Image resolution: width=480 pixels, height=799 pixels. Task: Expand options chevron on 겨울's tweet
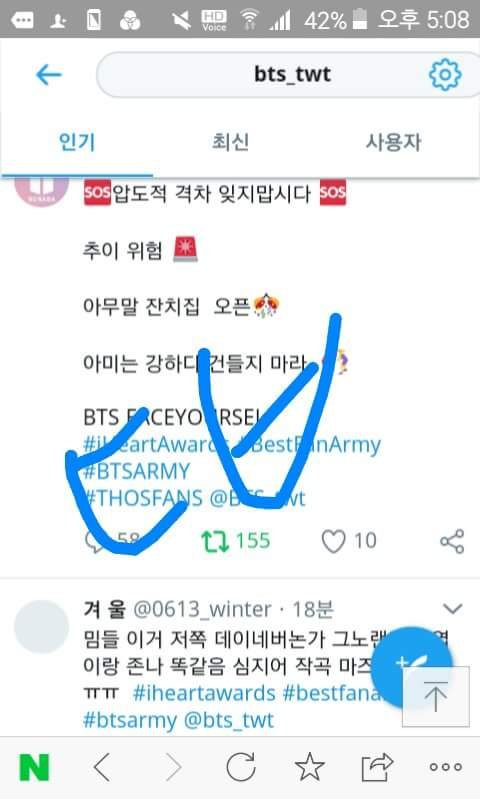[452, 608]
